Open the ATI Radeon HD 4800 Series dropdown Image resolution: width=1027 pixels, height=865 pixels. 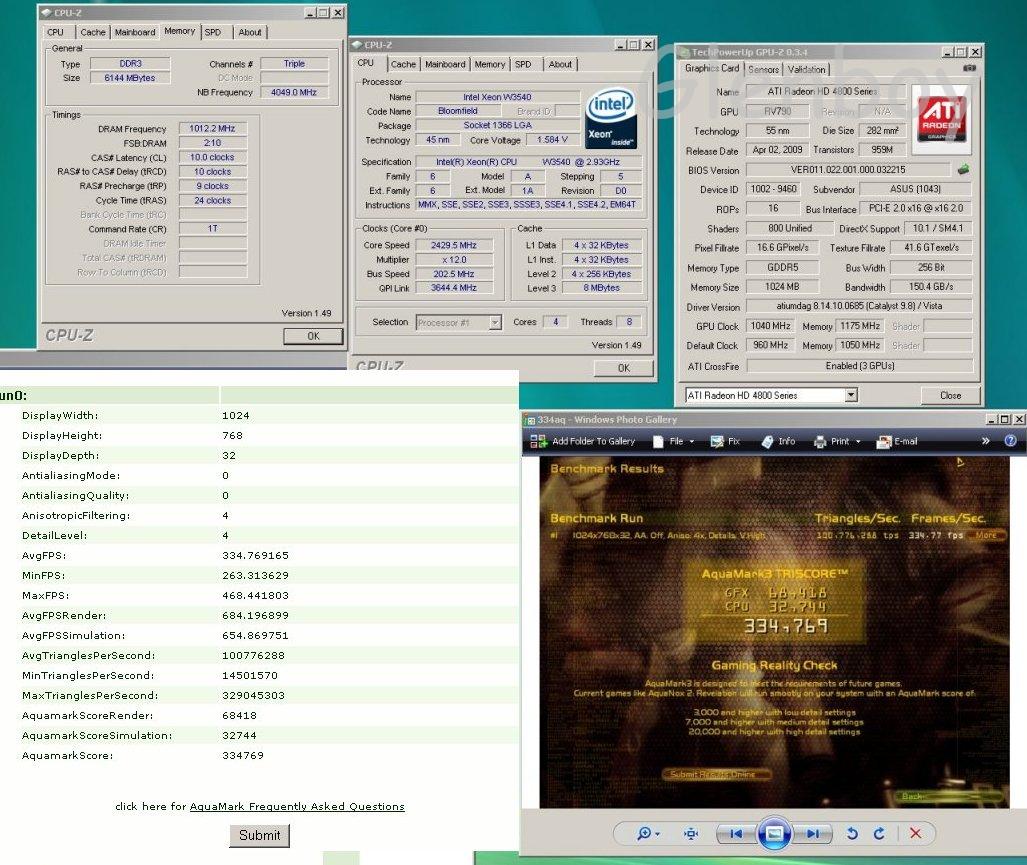click(x=851, y=395)
